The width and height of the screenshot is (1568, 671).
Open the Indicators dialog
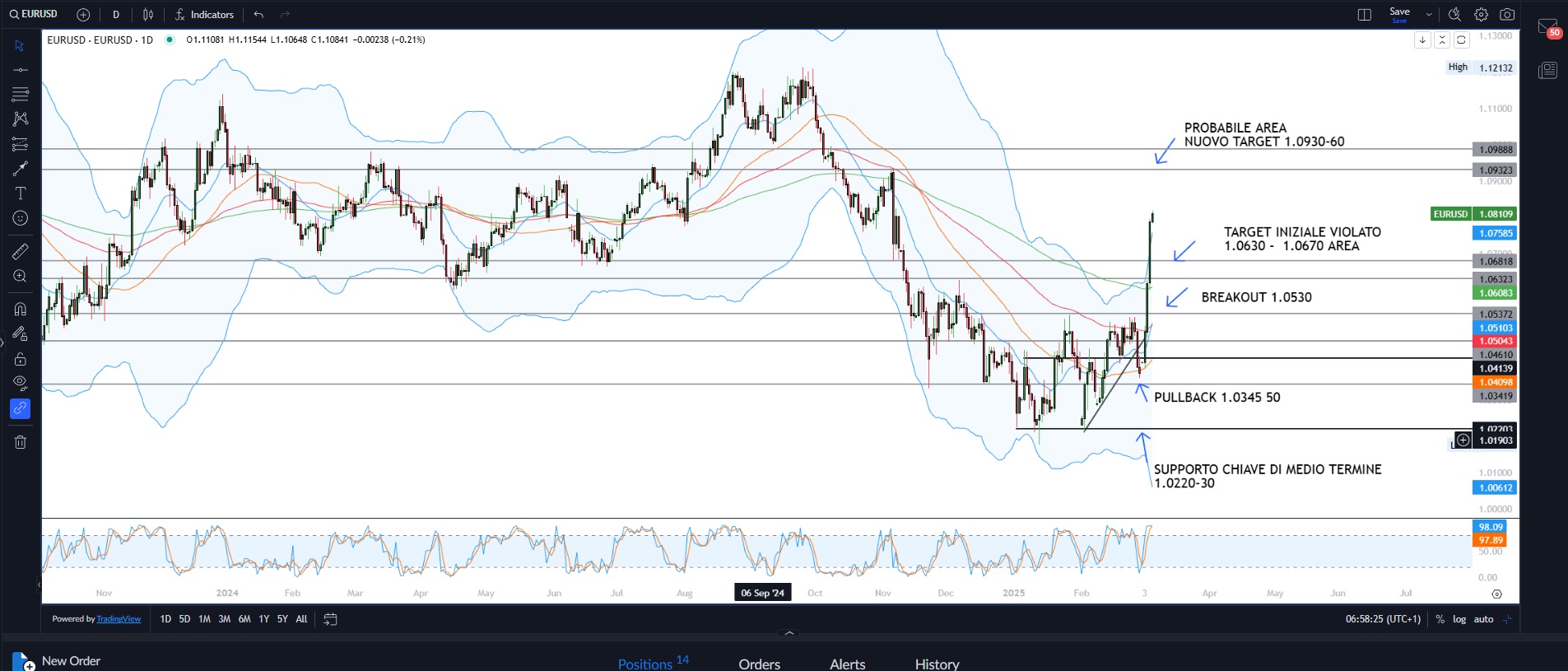point(204,15)
